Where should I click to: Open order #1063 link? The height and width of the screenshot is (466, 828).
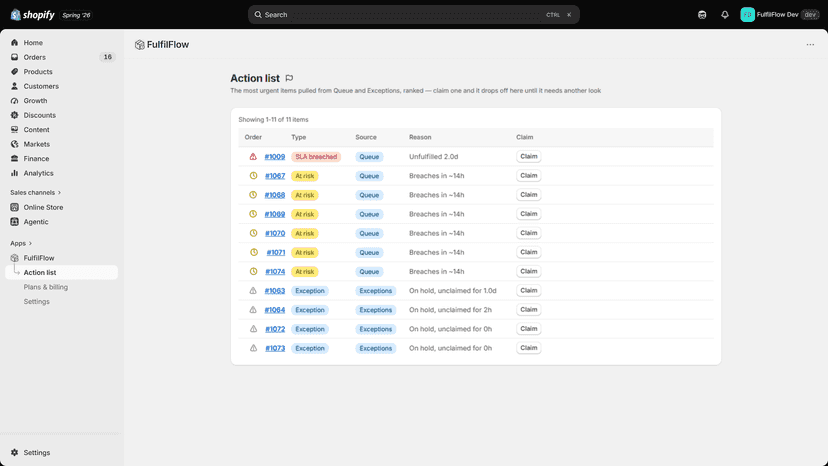(275, 291)
